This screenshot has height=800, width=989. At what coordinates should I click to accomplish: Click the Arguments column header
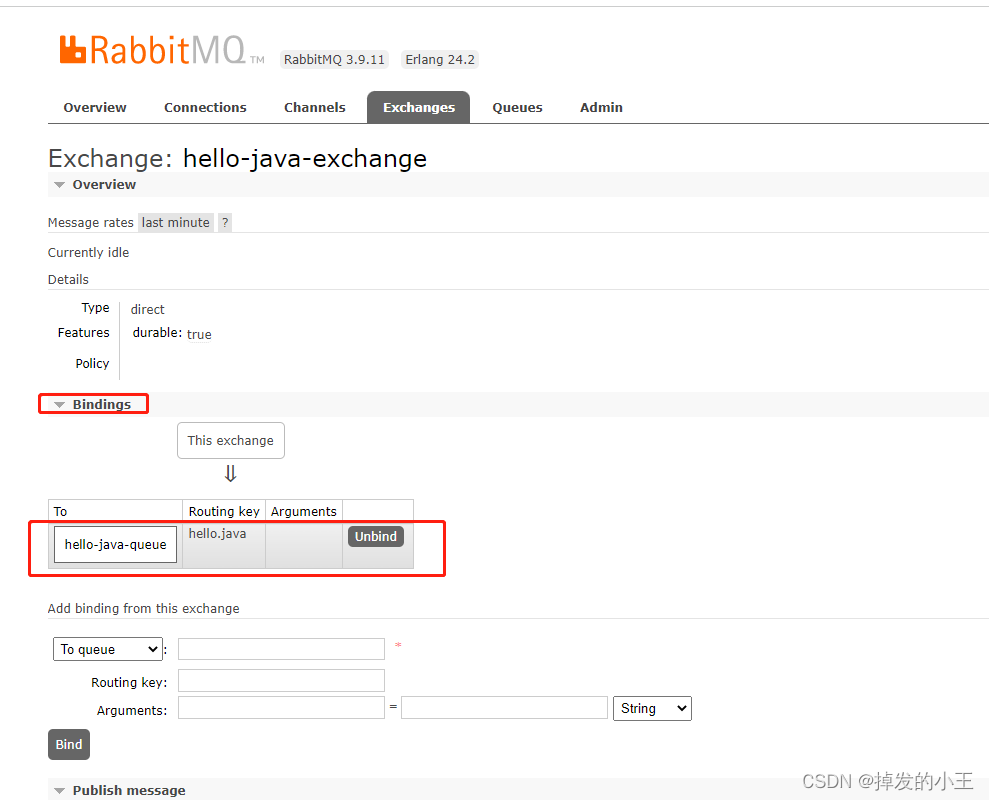click(x=303, y=511)
